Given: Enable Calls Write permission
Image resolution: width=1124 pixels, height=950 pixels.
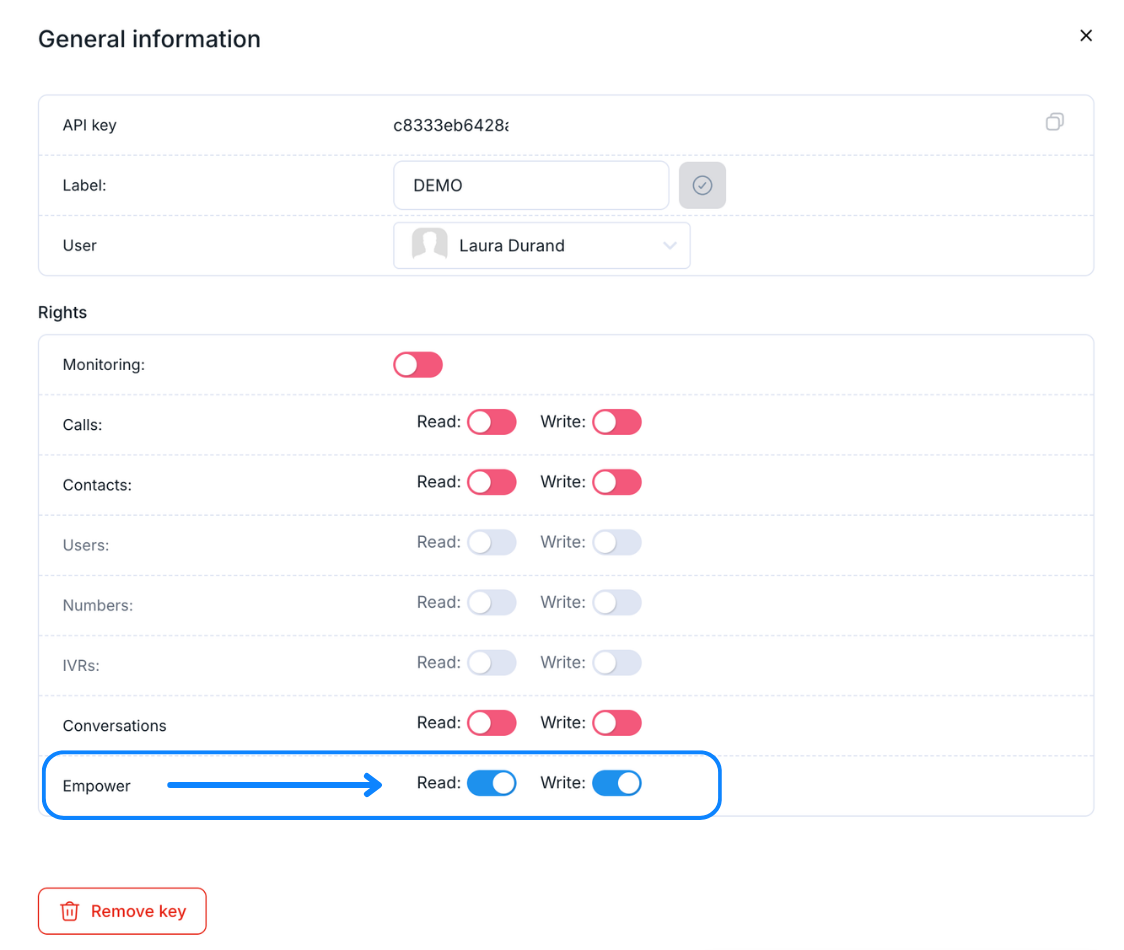Looking at the screenshot, I should [616, 422].
